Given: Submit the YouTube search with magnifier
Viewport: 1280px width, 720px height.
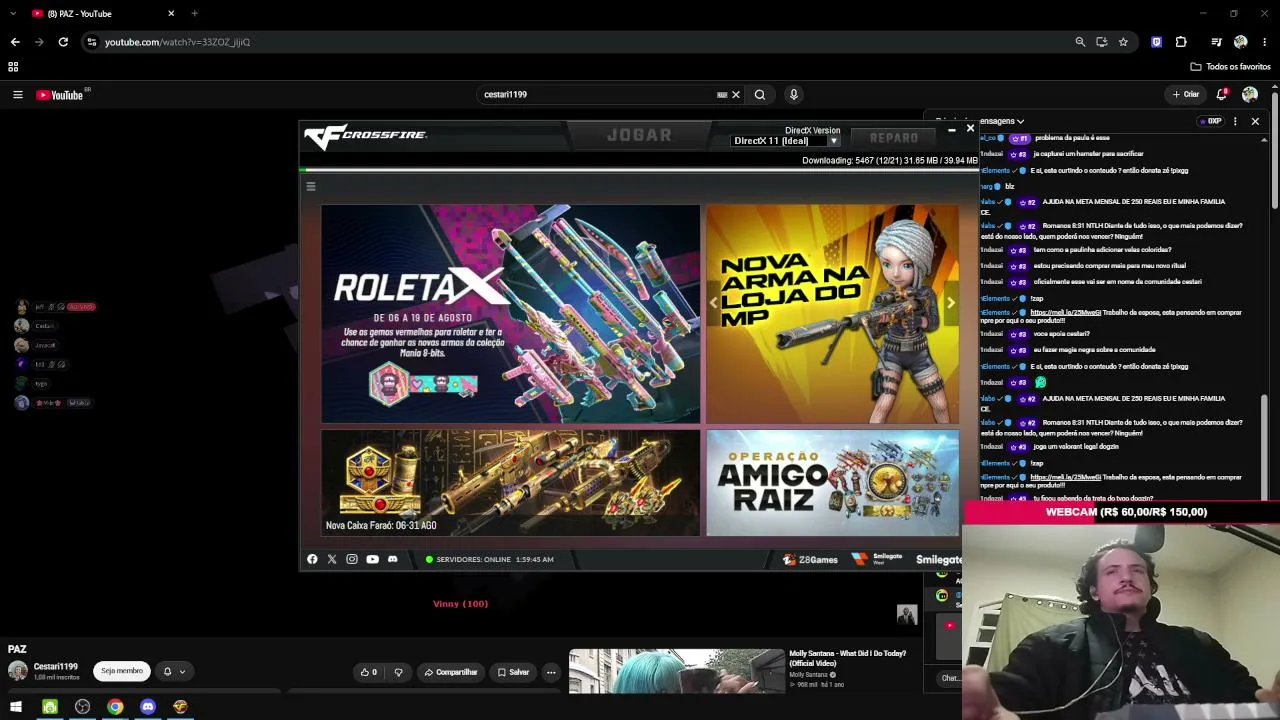Looking at the screenshot, I should tap(760, 95).
